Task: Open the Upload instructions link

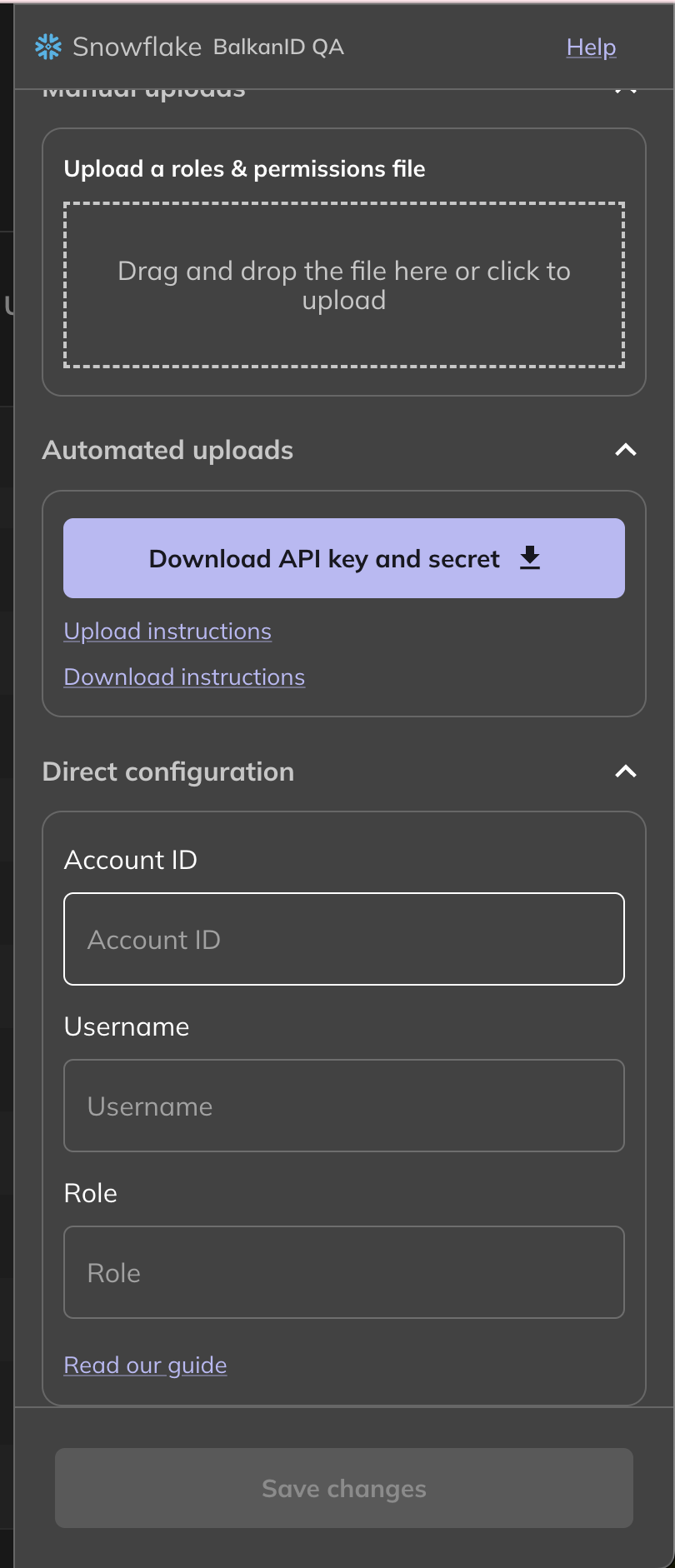Action: pos(167,632)
